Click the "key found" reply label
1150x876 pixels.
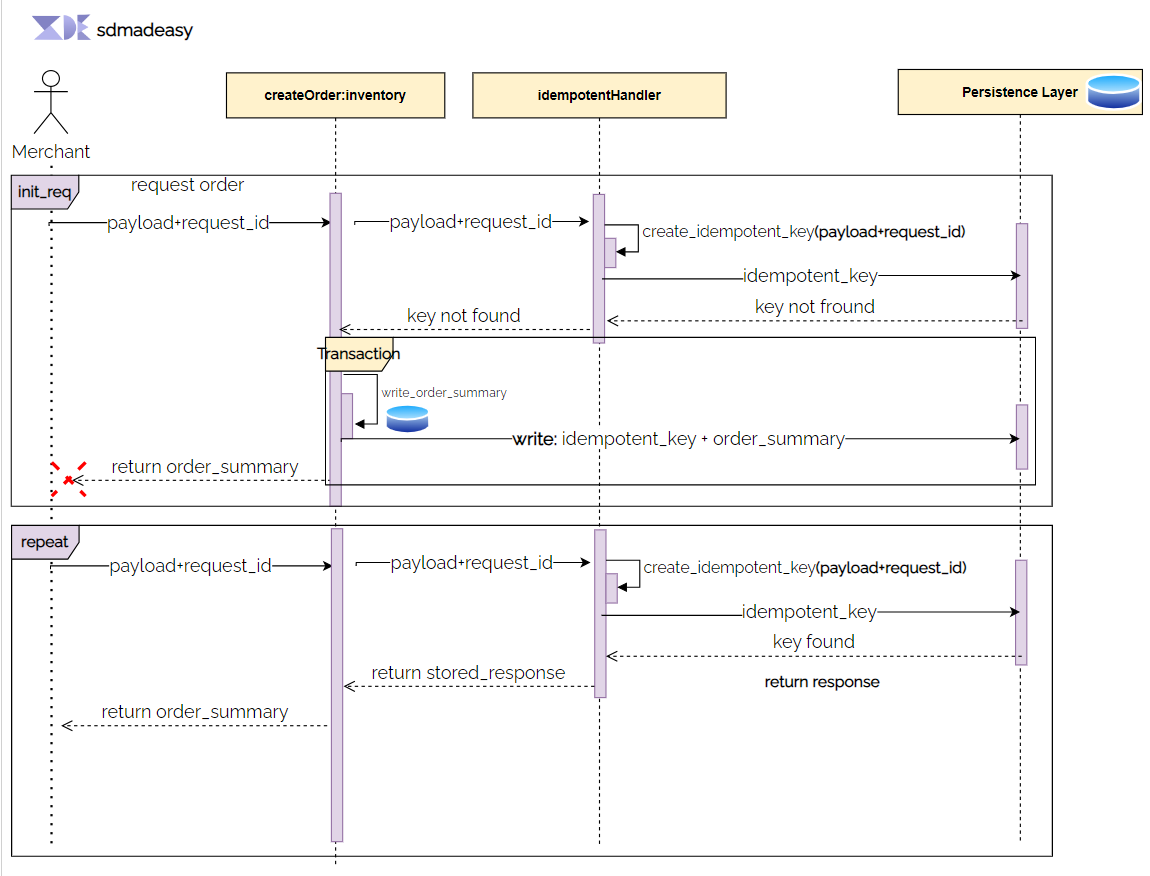click(813, 641)
